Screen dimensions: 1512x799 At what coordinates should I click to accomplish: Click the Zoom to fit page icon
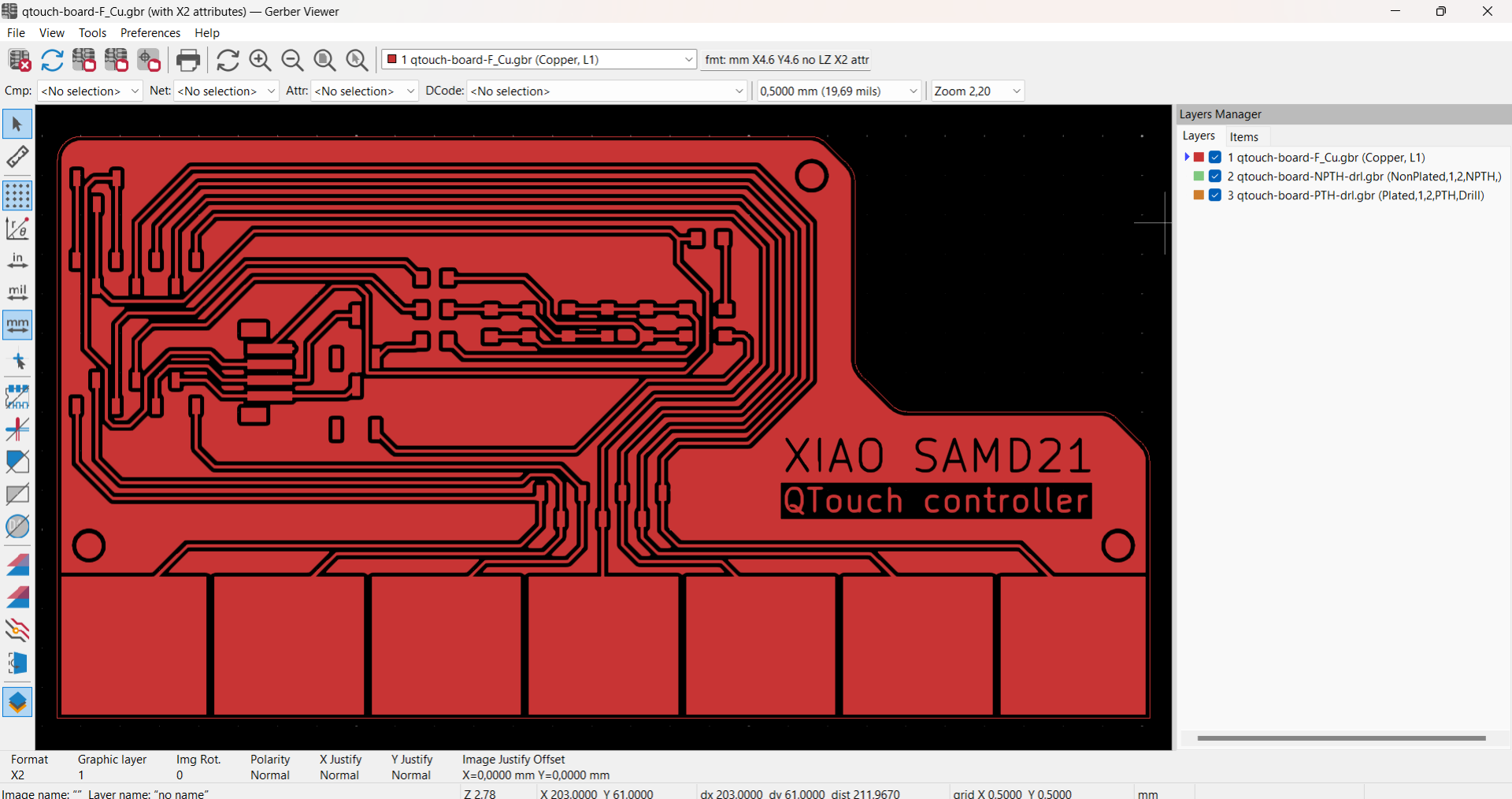pos(324,60)
